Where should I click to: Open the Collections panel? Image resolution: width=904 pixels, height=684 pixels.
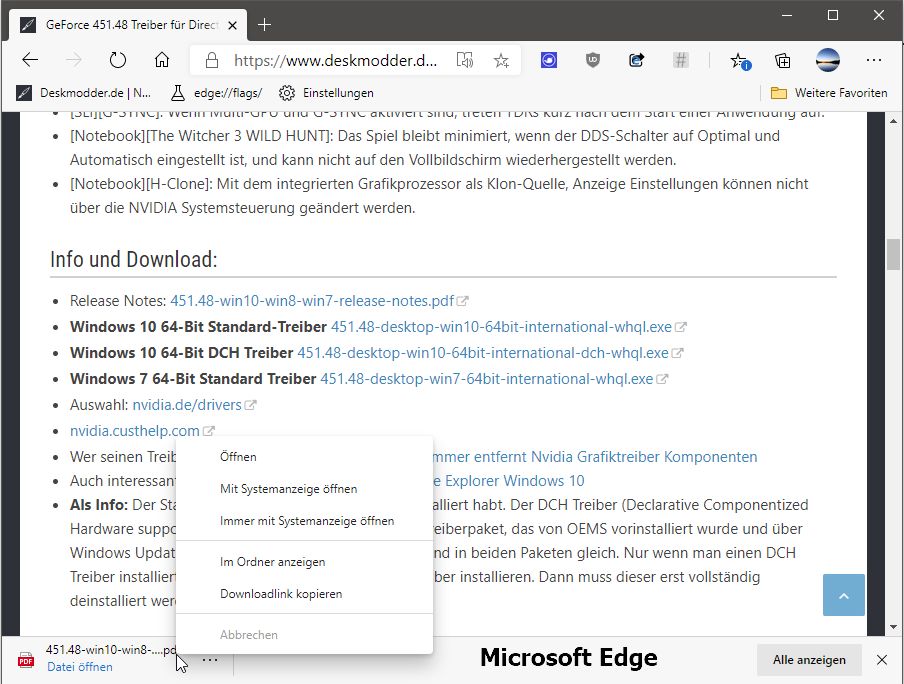(782, 61)
